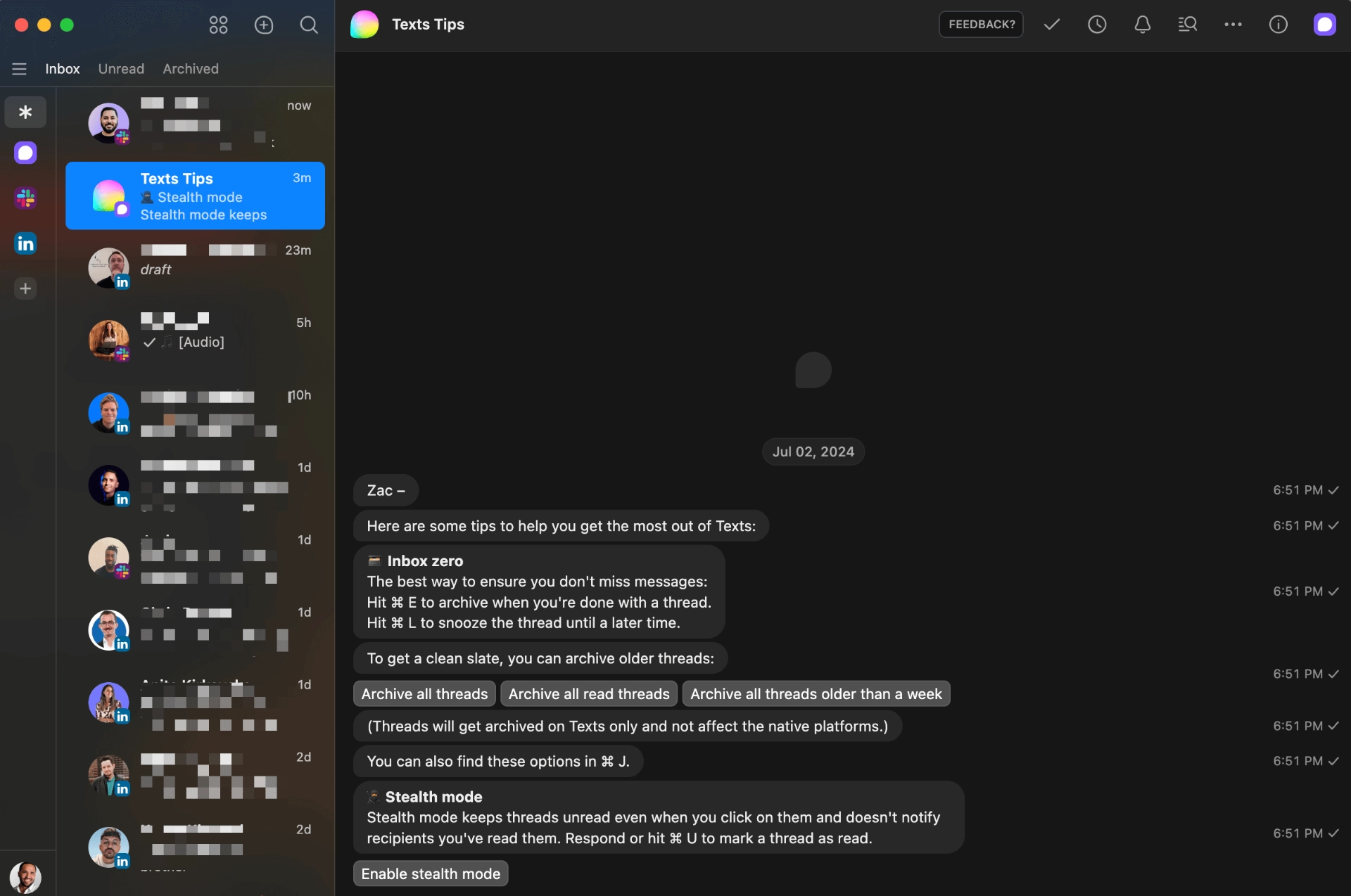Click the purple Texts icon at top right
This screenshot has height=896, width=1351.
pos(1325,25)
